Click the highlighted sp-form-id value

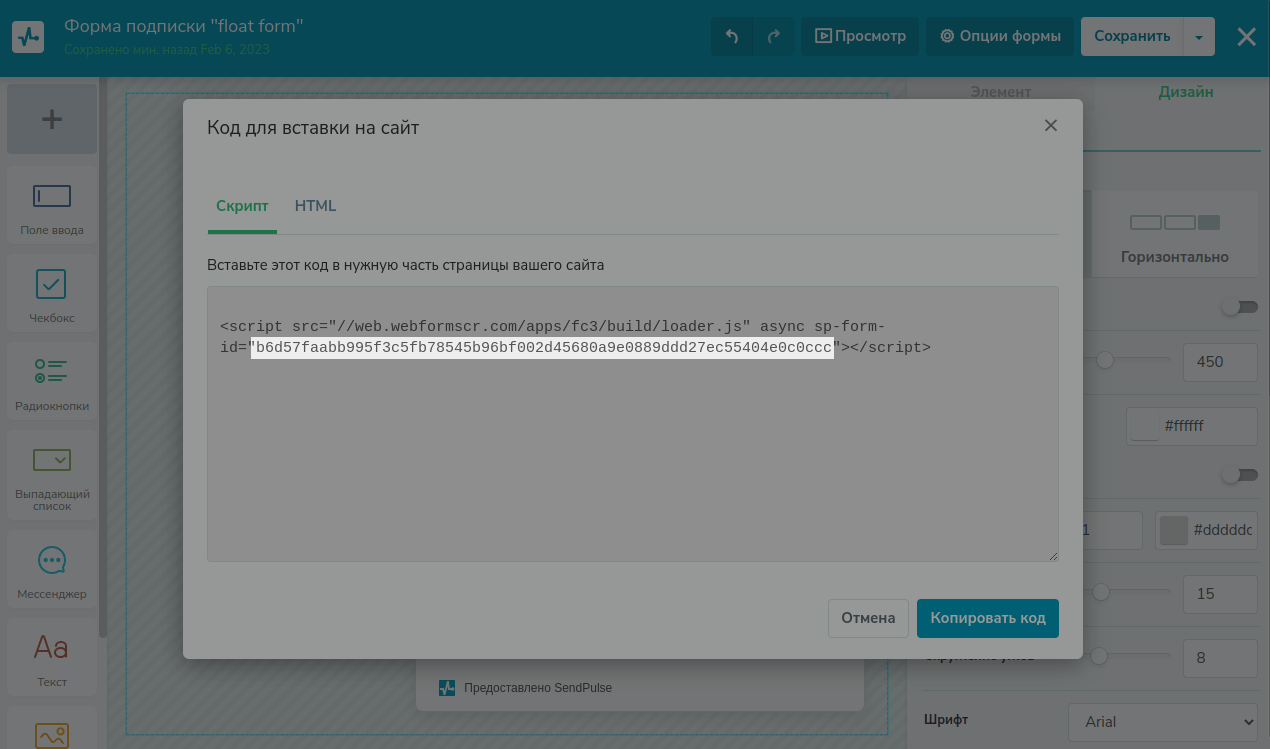(x=542, y=347)
